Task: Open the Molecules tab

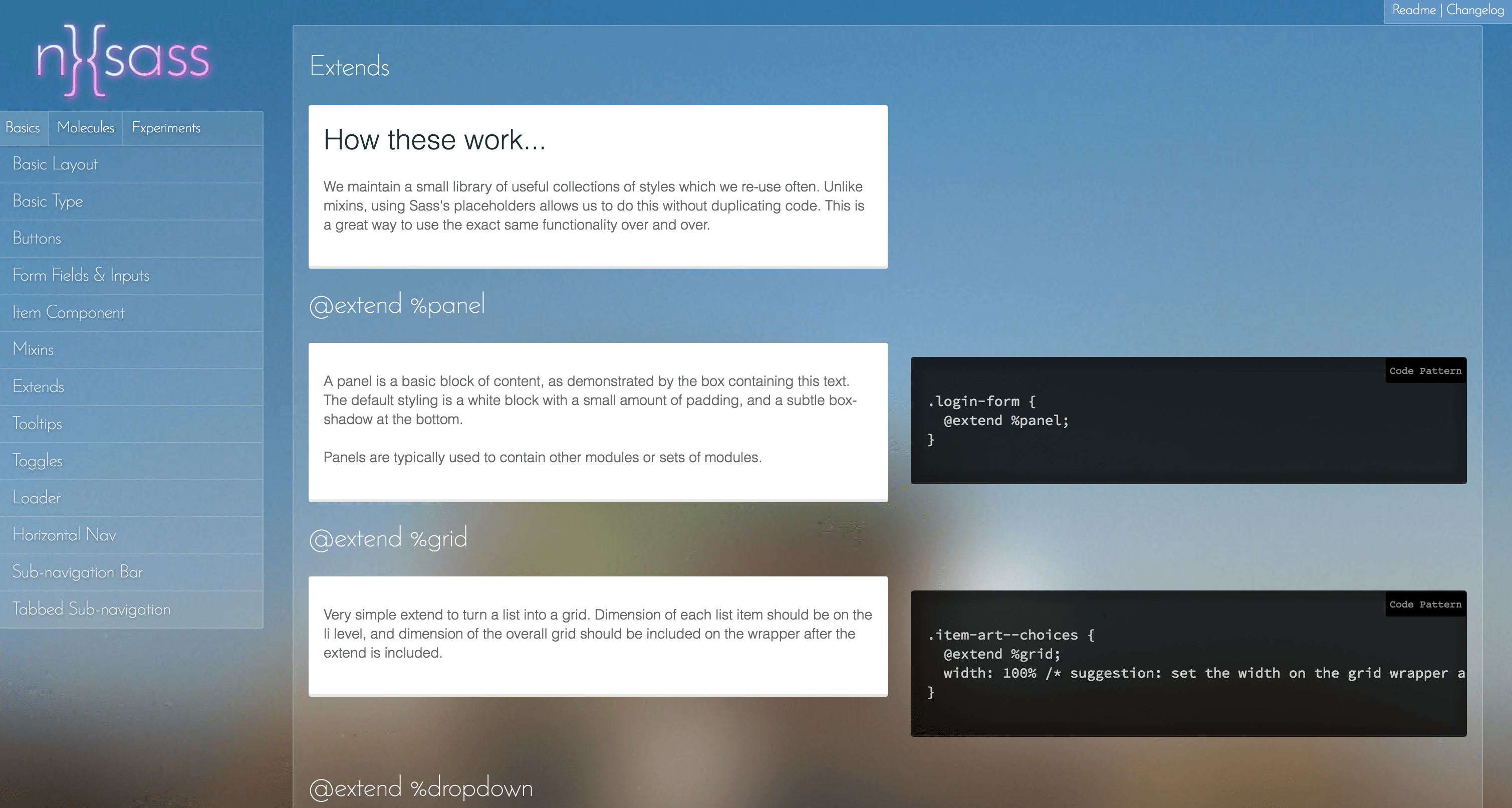Action: click(86, 128)
